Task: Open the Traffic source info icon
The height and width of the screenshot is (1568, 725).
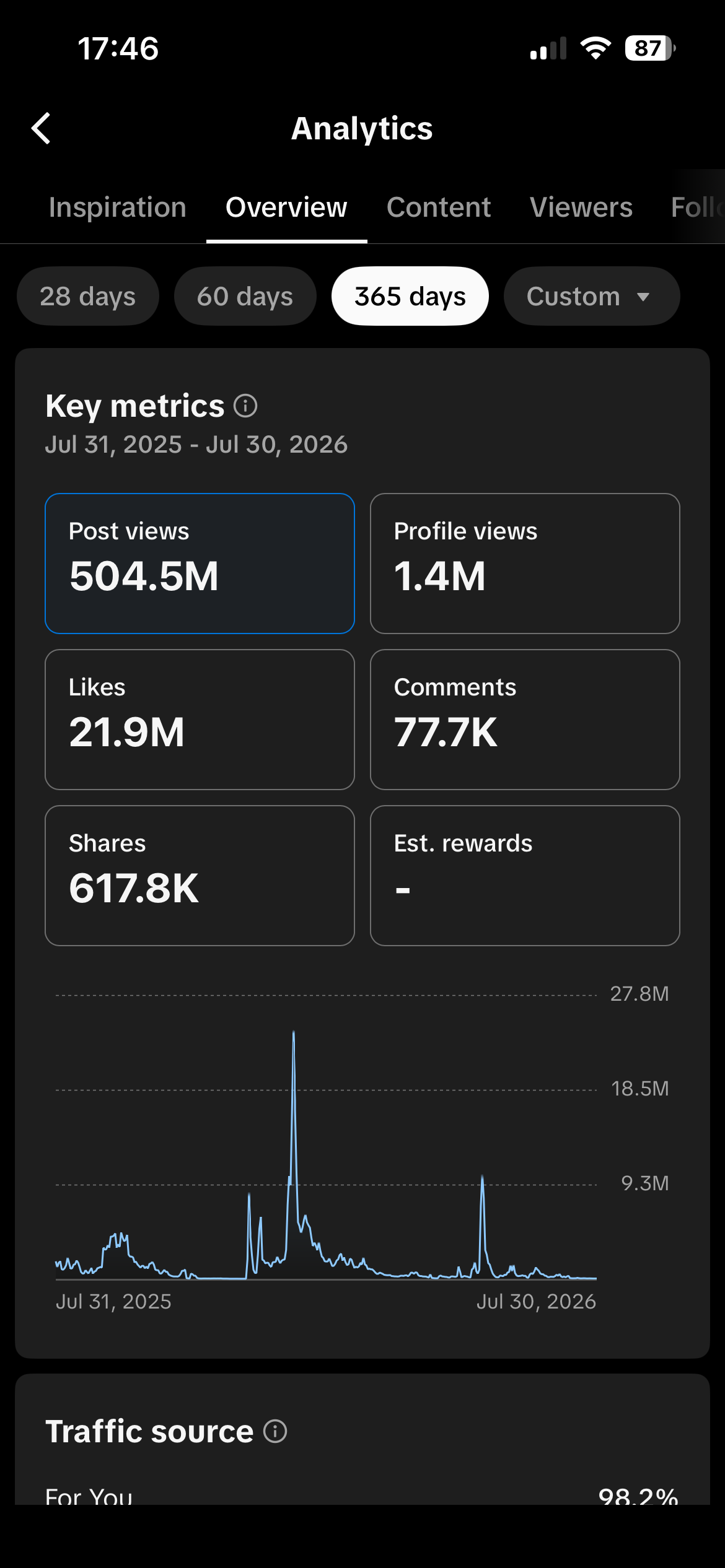Action: pyautogui.click(x=275, y=1431)
